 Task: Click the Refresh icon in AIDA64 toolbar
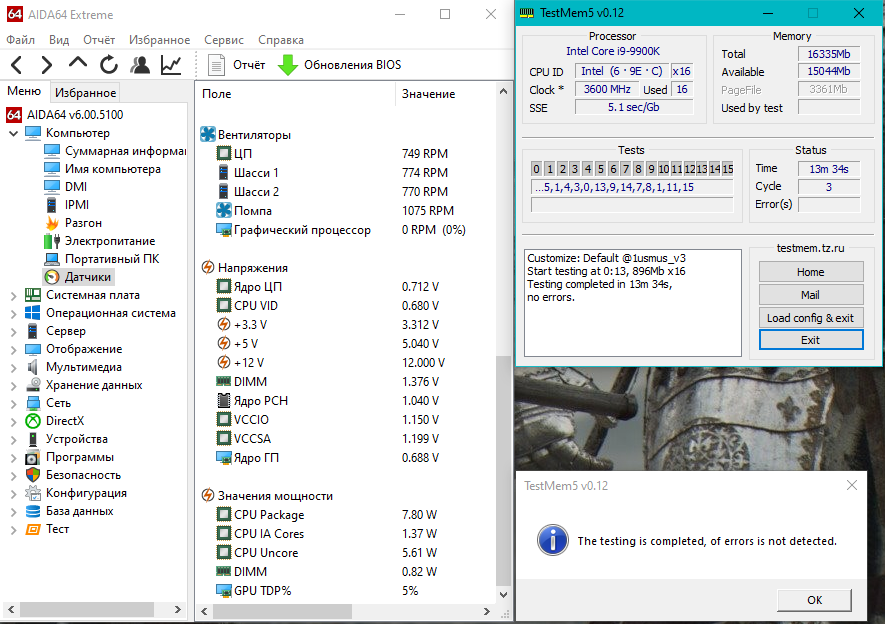tap(109, 65)
